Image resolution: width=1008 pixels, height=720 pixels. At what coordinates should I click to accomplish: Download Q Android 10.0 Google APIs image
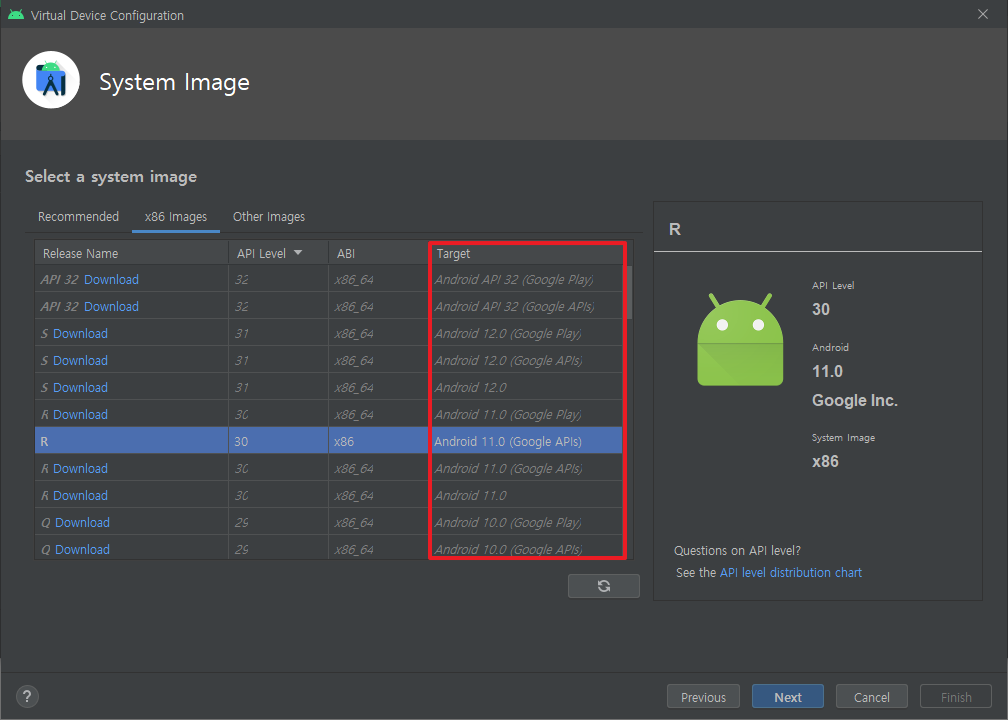[82, 550]
